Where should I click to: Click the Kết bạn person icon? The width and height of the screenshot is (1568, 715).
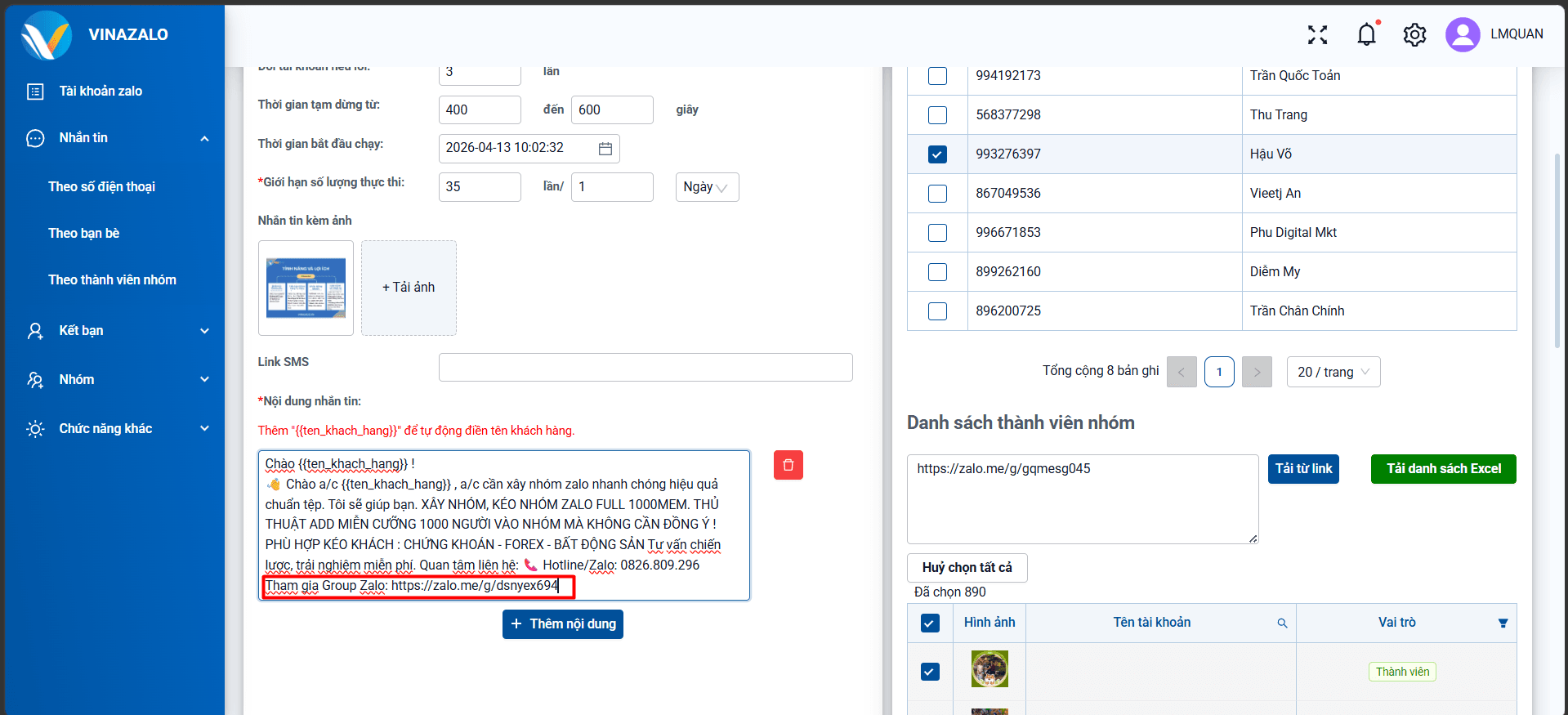[x=35, y=331]
